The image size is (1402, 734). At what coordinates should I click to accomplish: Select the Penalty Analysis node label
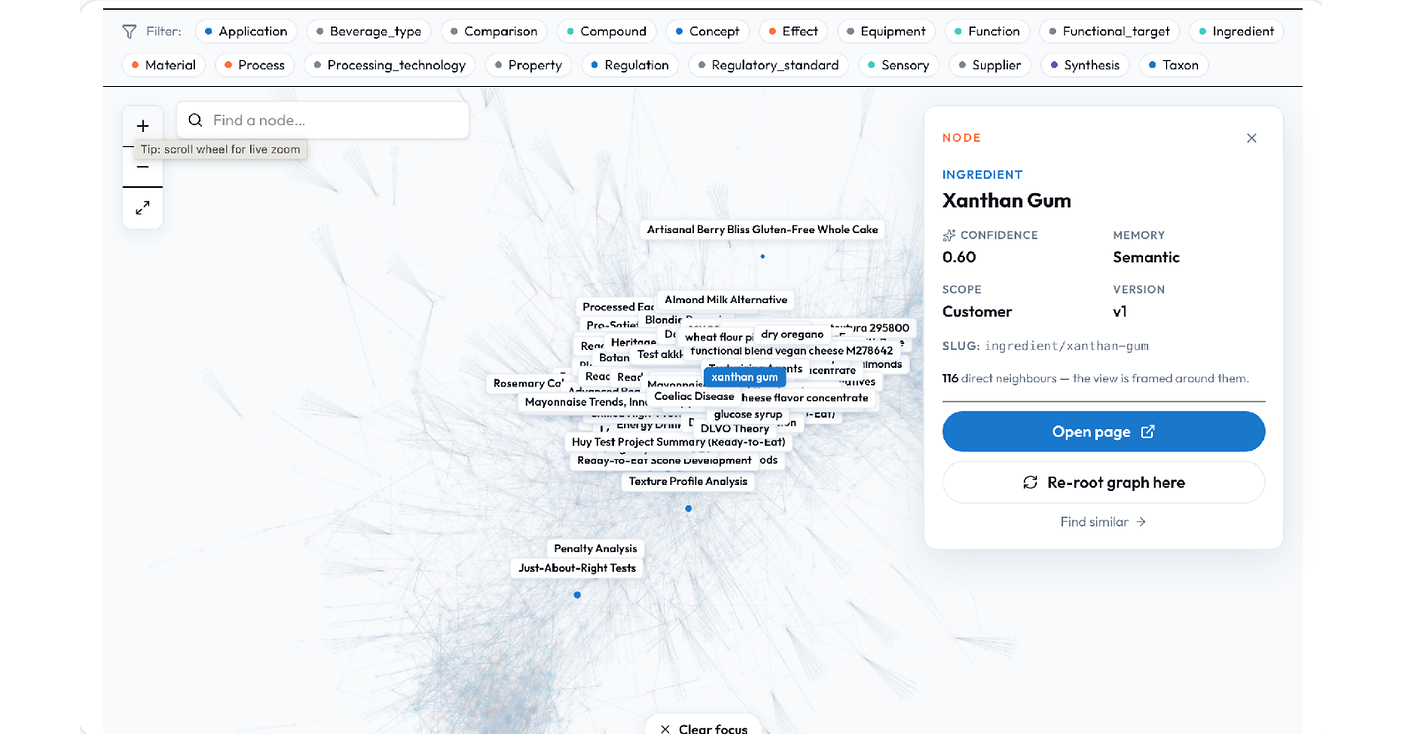point(595,548)
